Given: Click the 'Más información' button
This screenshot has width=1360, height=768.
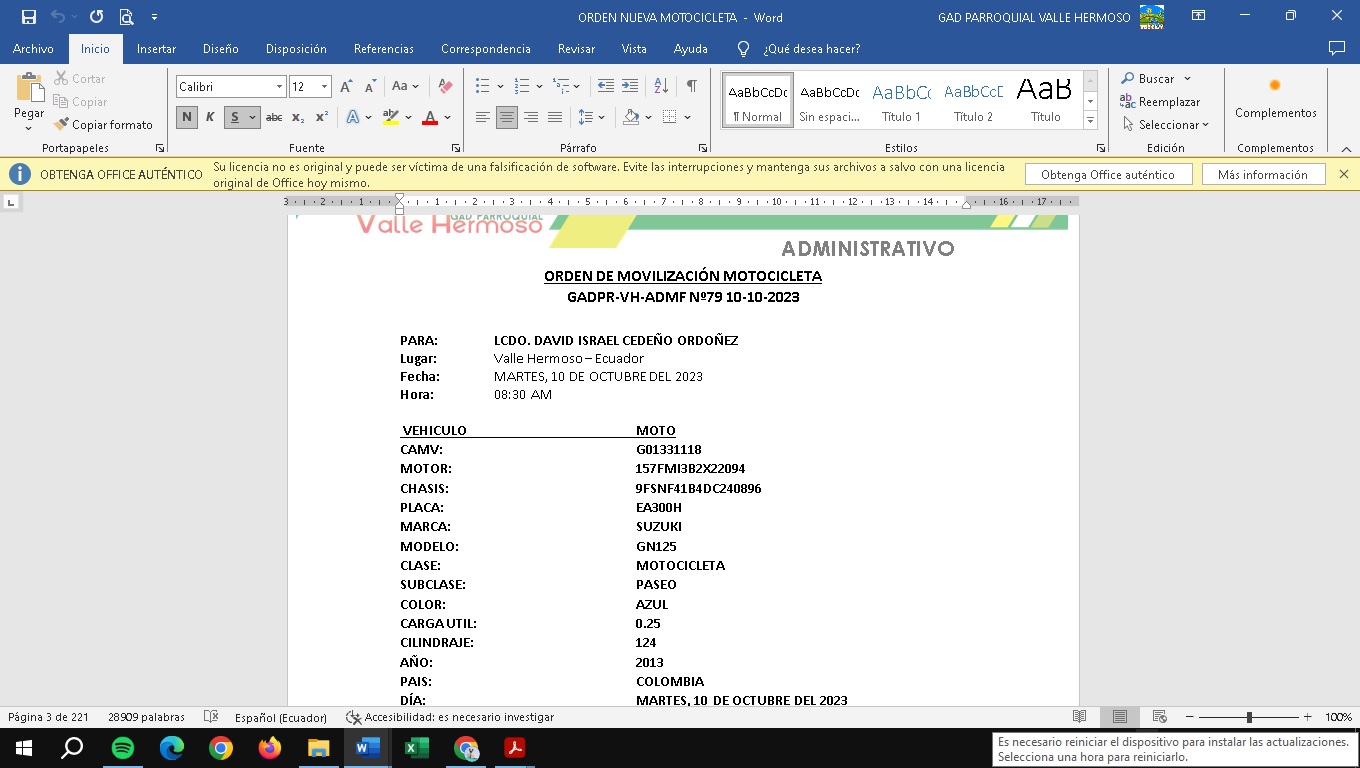Looking at the screenshot, I should point(1262,175).
